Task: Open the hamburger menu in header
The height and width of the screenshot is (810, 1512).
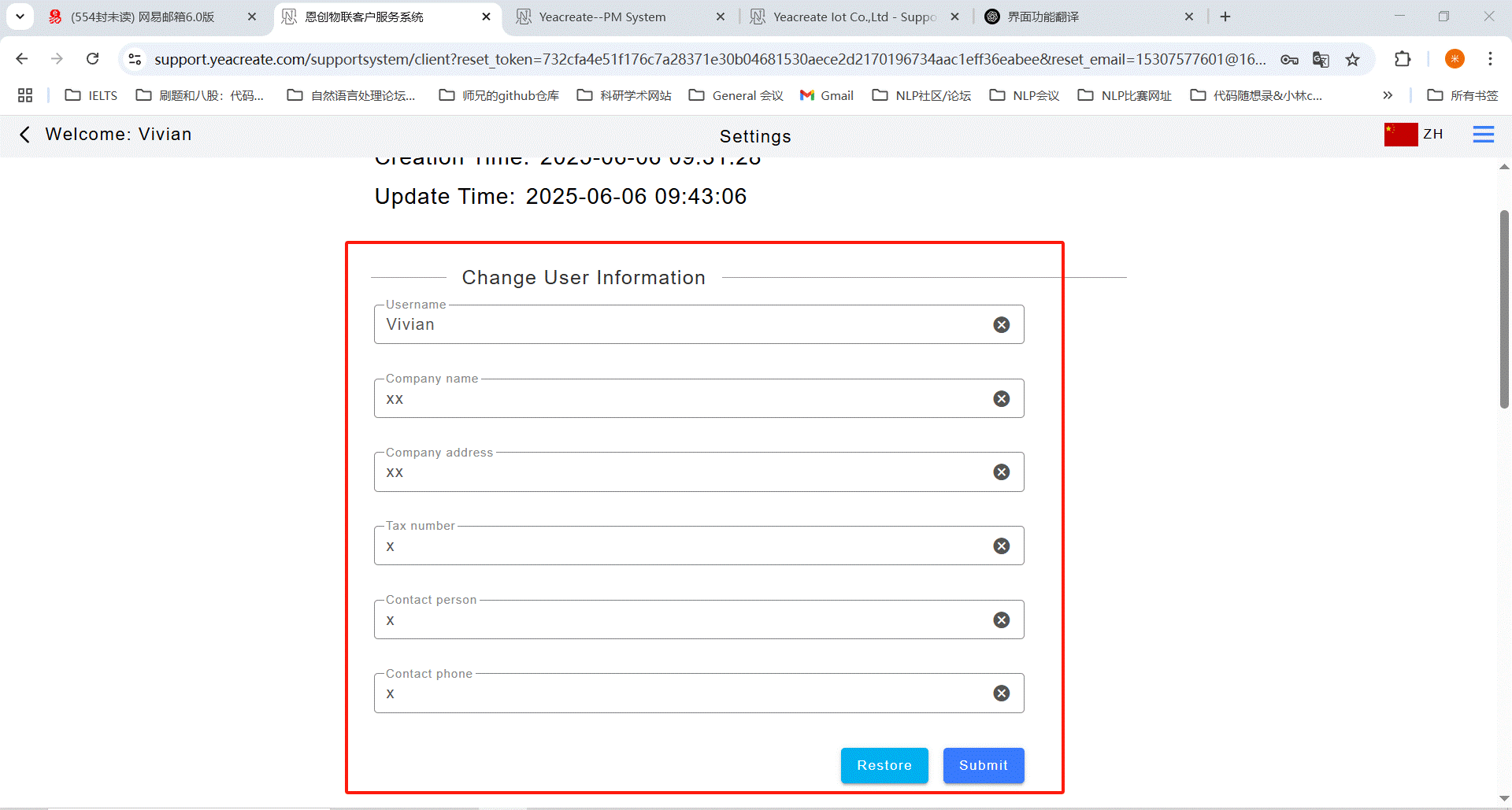Action: (x=1483, y=135)
